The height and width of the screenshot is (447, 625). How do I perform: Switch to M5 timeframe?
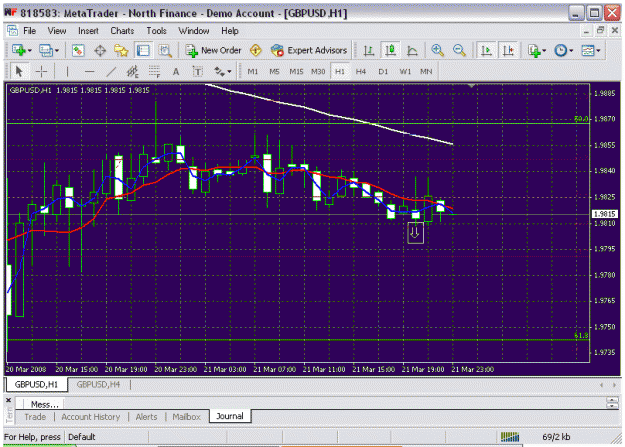tap(274, 72)
